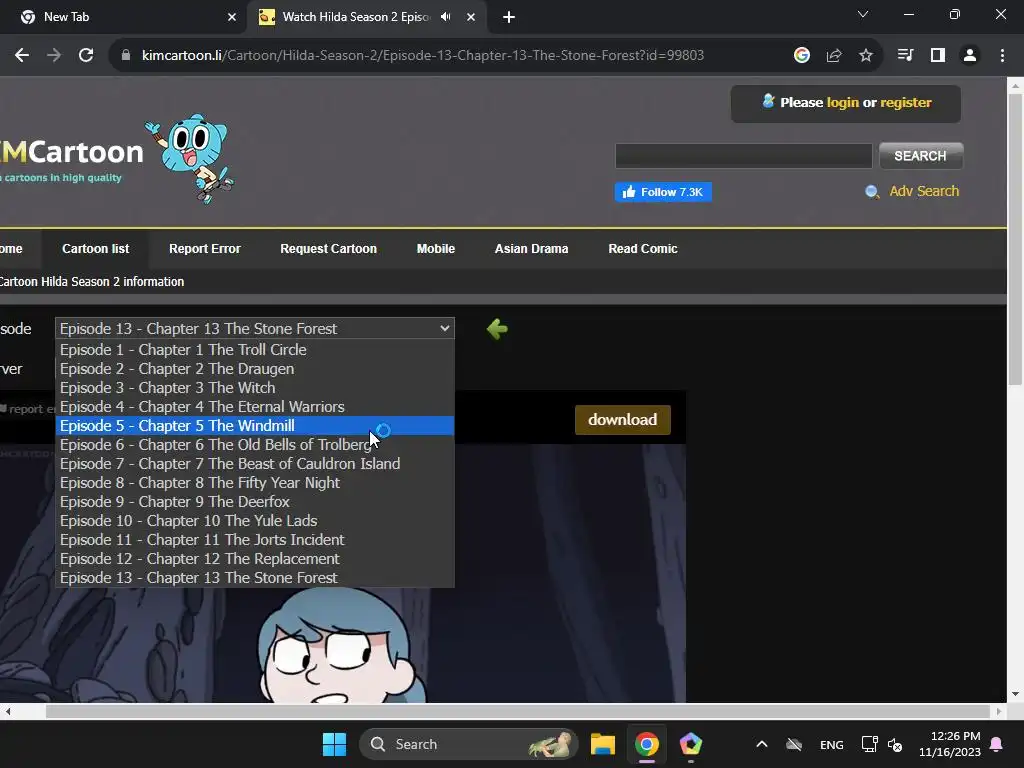
Task: Select Episode 10 The Yule Lads
Action: 255,520
